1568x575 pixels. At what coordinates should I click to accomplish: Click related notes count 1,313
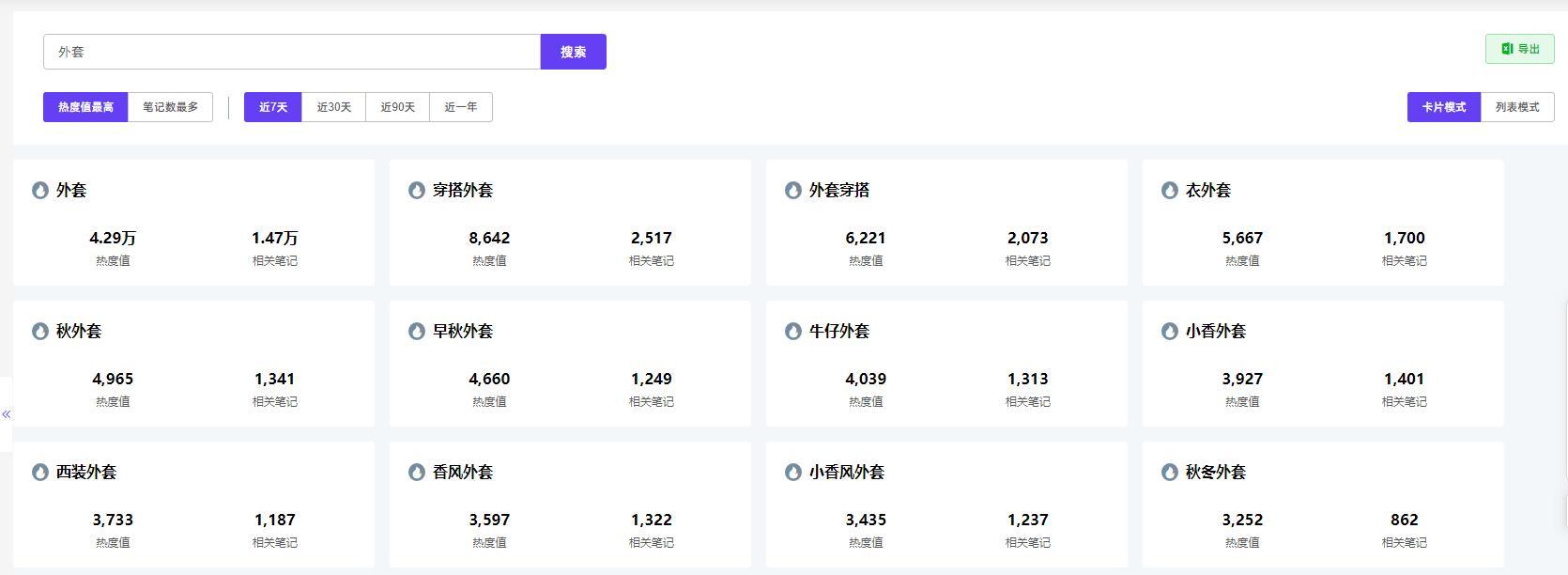(x=1028, y=379)
